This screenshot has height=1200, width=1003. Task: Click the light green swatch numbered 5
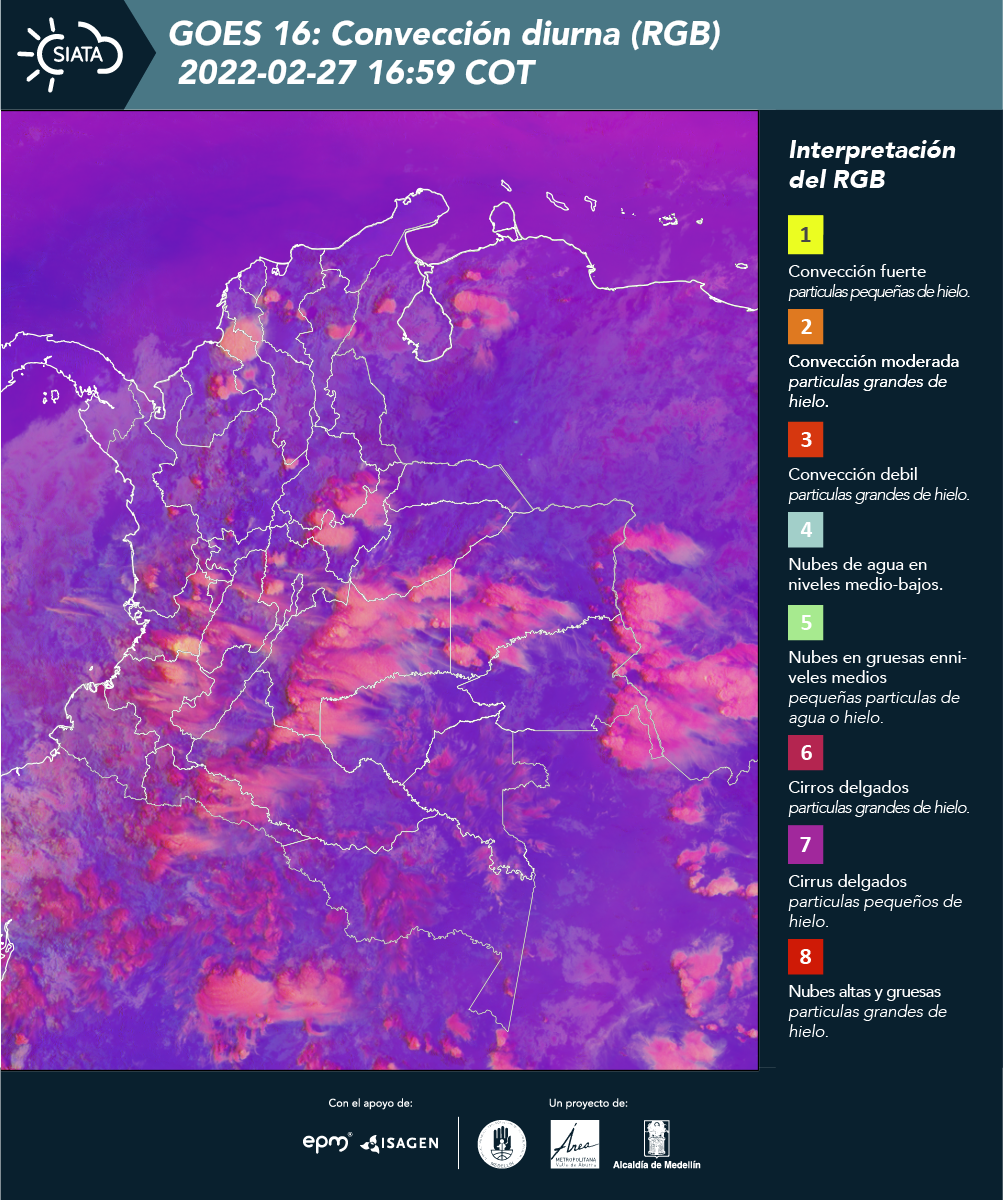coord(805,623)
